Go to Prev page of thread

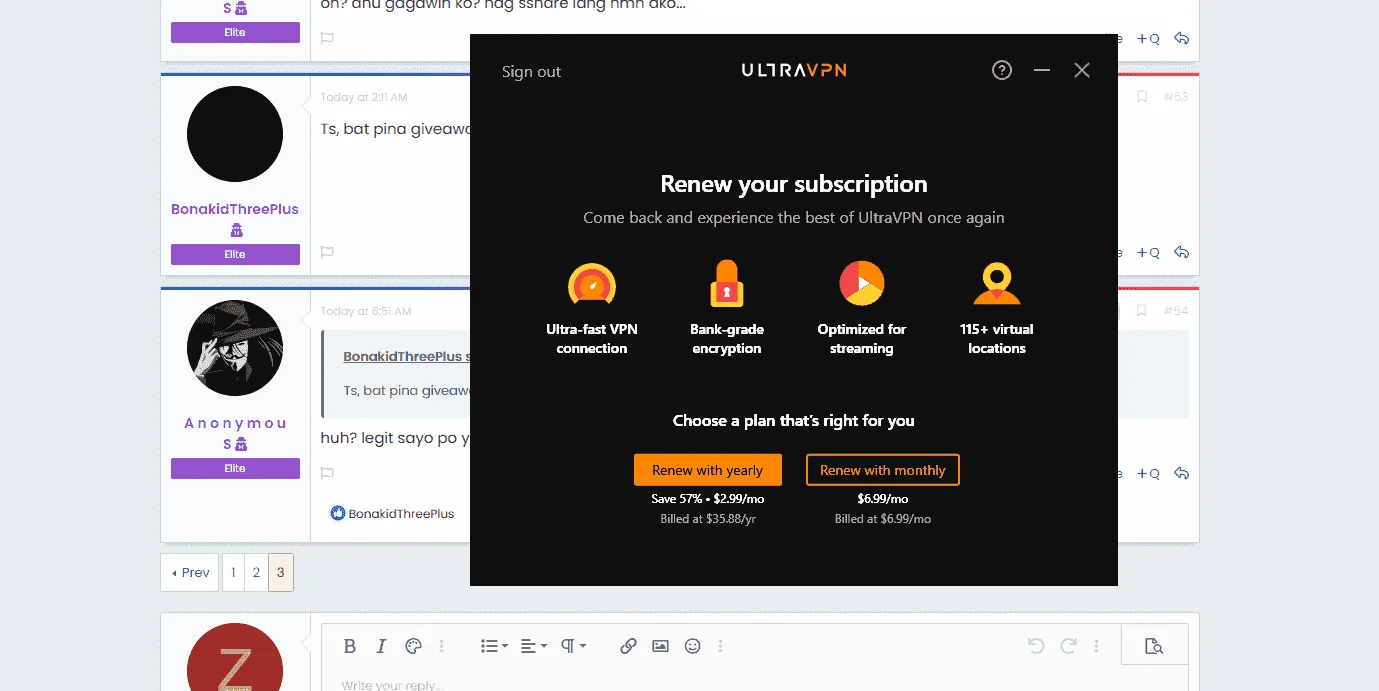(x=190, y=573)
